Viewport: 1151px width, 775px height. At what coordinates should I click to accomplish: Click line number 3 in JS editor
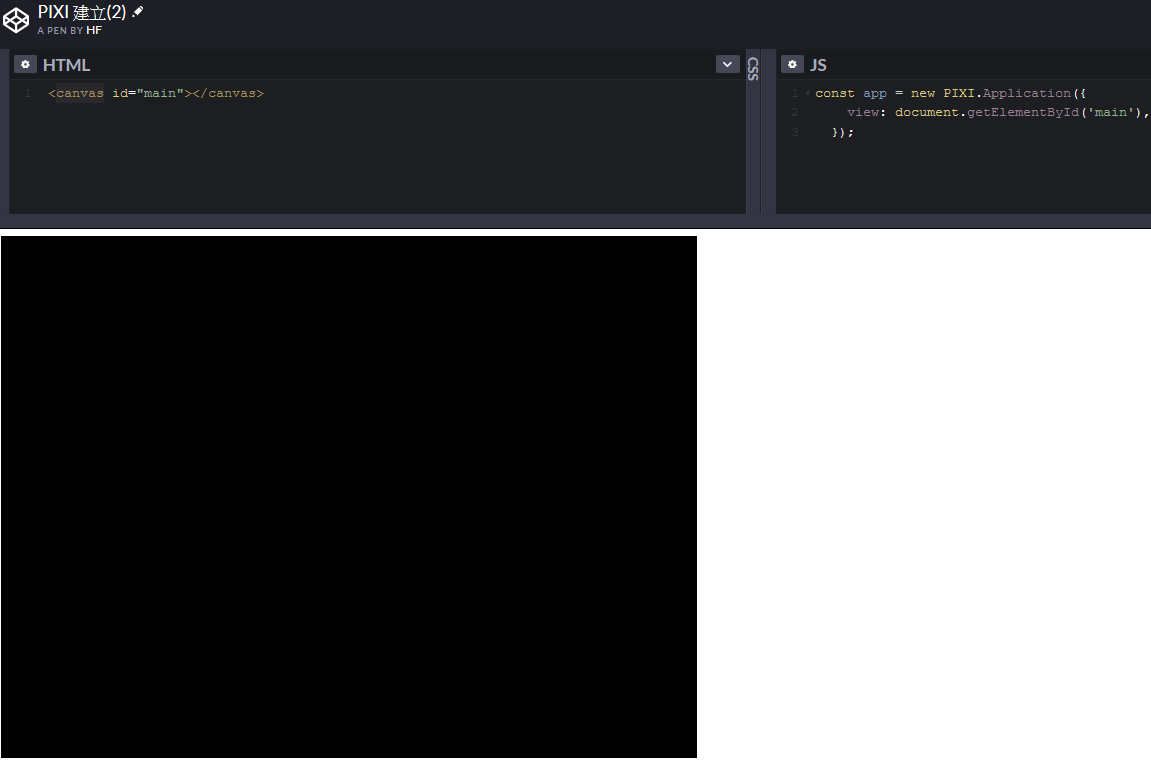point(795,132)
